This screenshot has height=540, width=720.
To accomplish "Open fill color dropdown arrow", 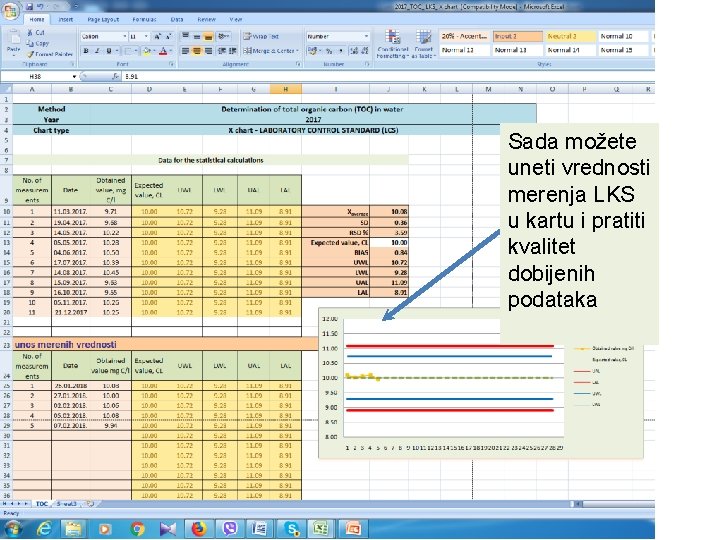I will pyautogui.click(x=154, y=51).
